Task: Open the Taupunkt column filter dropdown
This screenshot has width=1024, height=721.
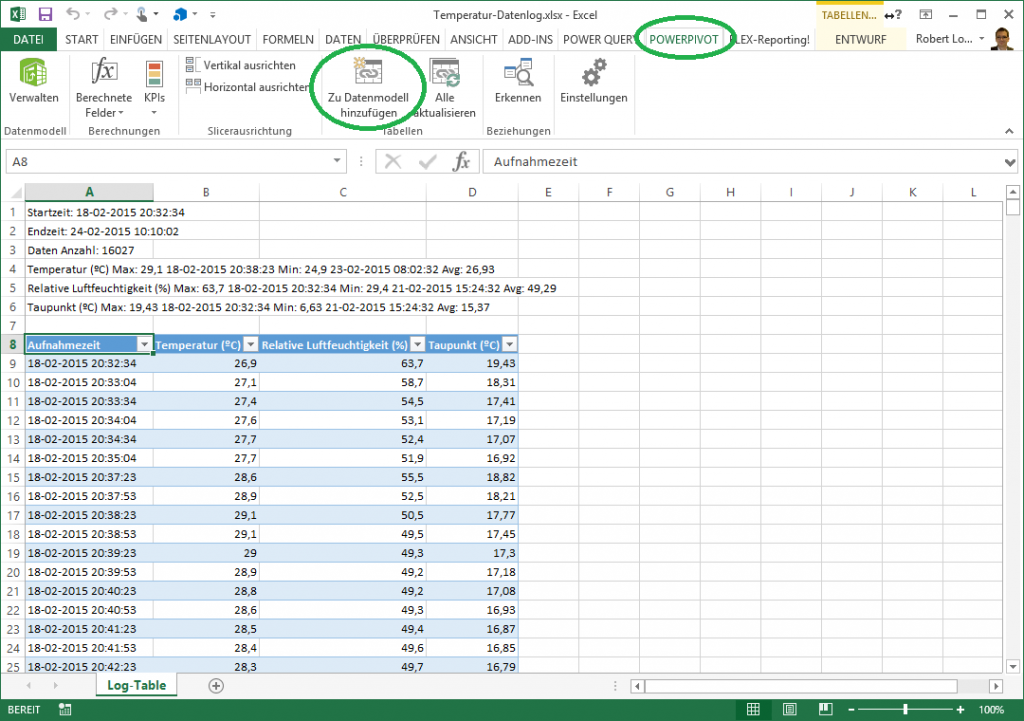Action: click(x=508, y=344)
